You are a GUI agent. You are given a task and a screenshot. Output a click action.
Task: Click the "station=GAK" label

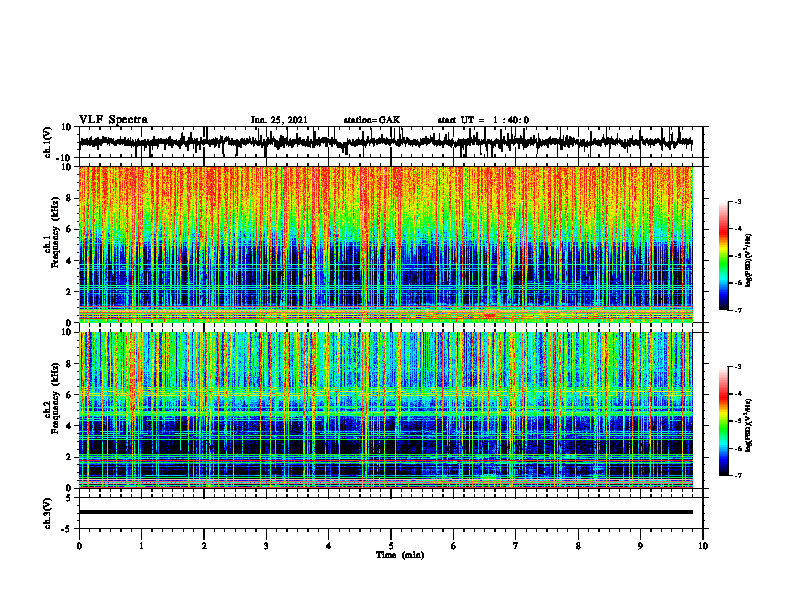[x=372, y=120]
